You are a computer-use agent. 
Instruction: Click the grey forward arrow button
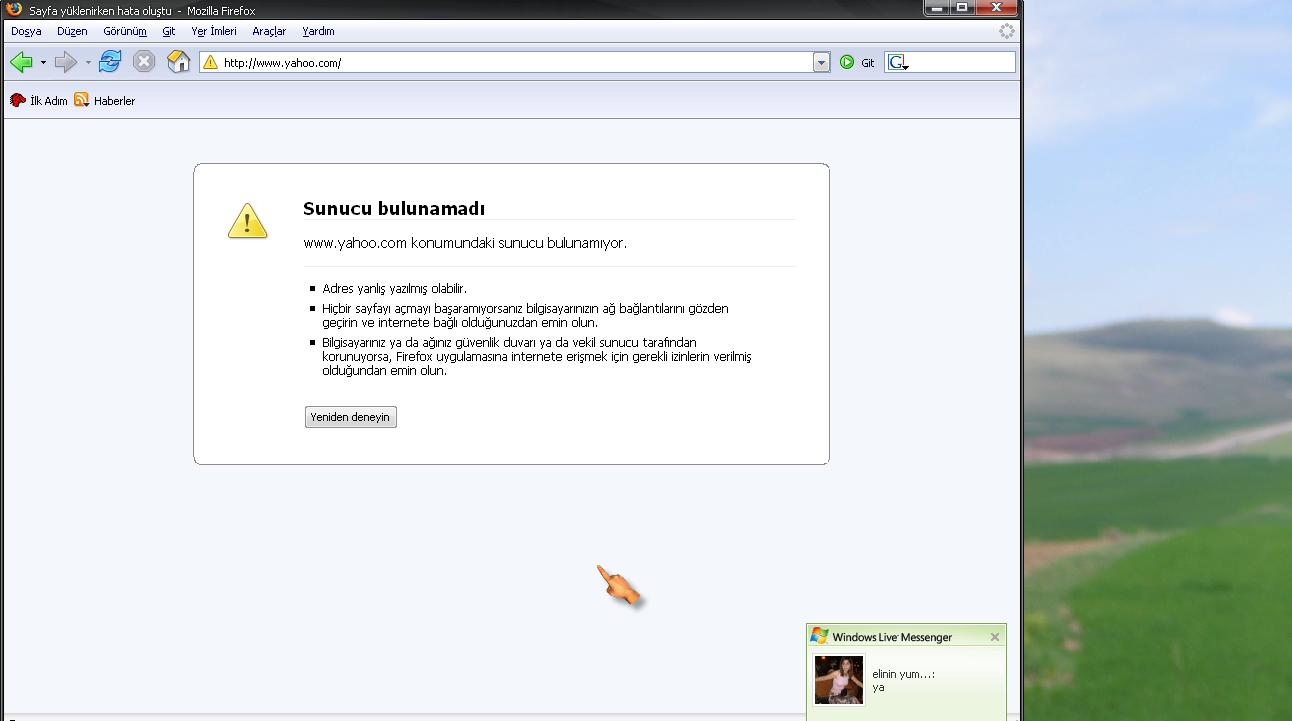[66, 62]
